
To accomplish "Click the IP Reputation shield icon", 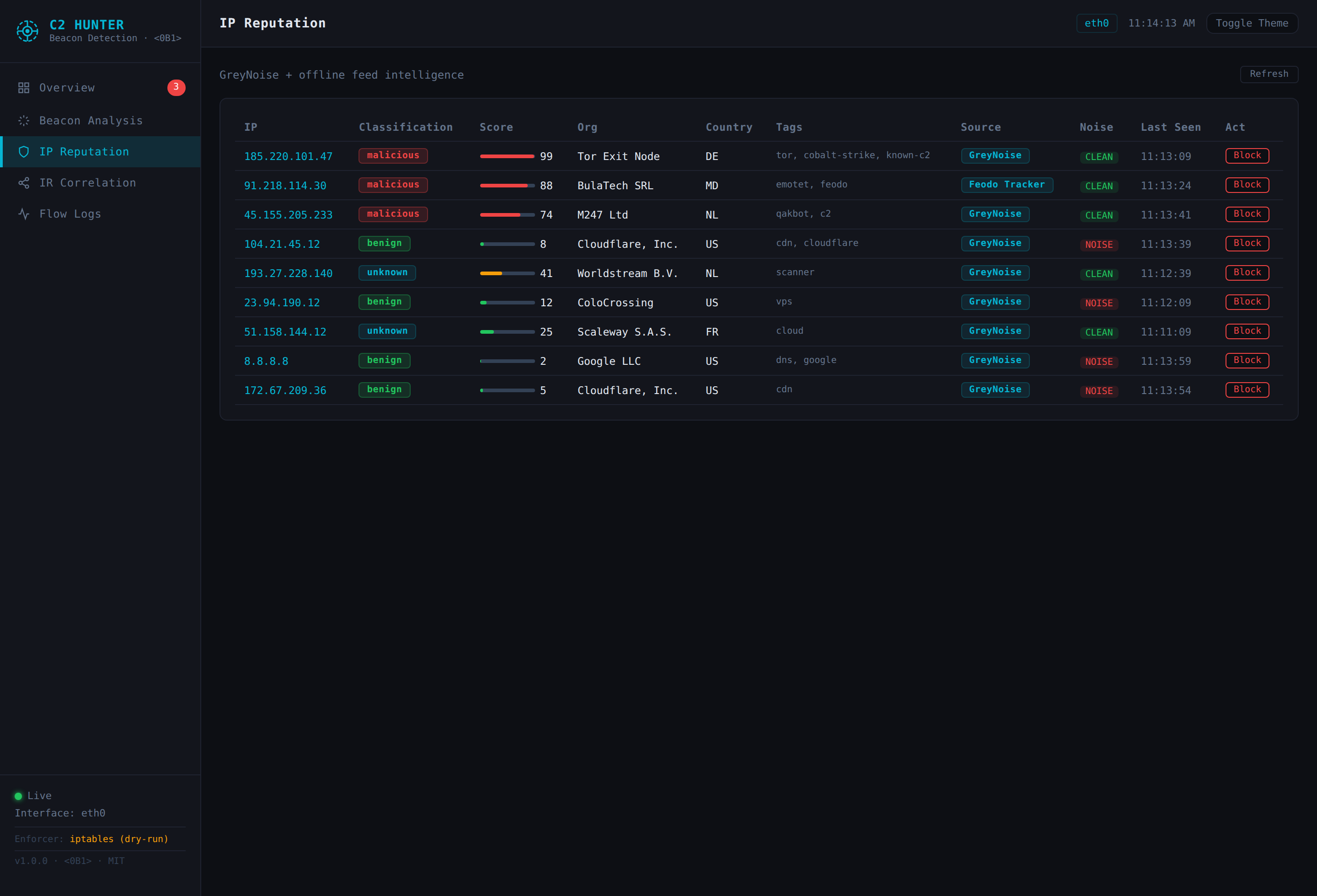I will pyautogui.click(x=24, y=152).
